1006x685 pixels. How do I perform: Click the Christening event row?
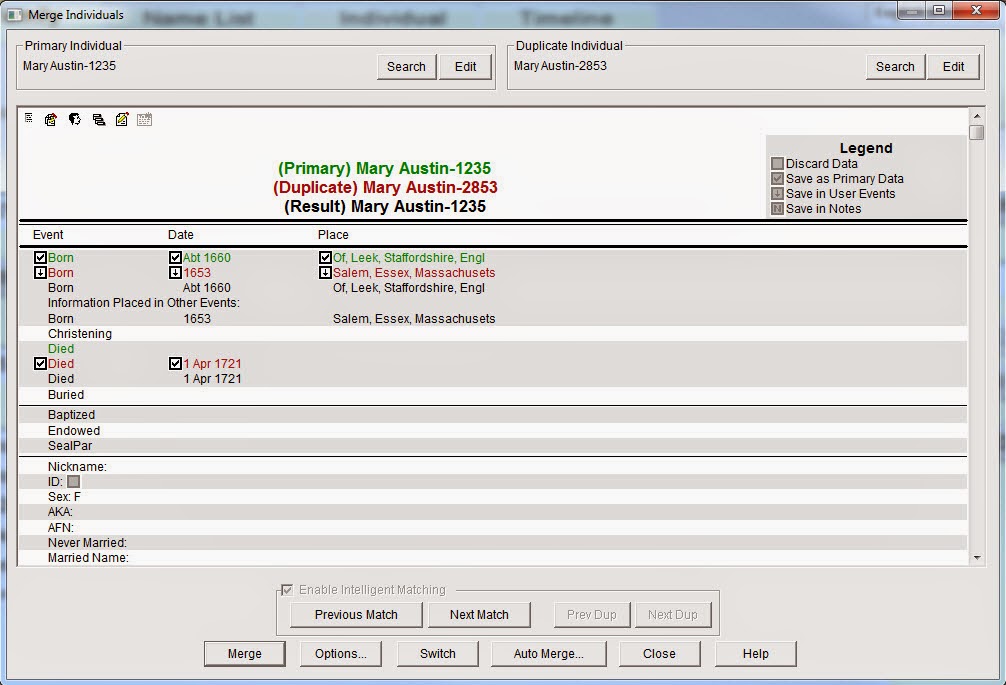click(493, 334)
